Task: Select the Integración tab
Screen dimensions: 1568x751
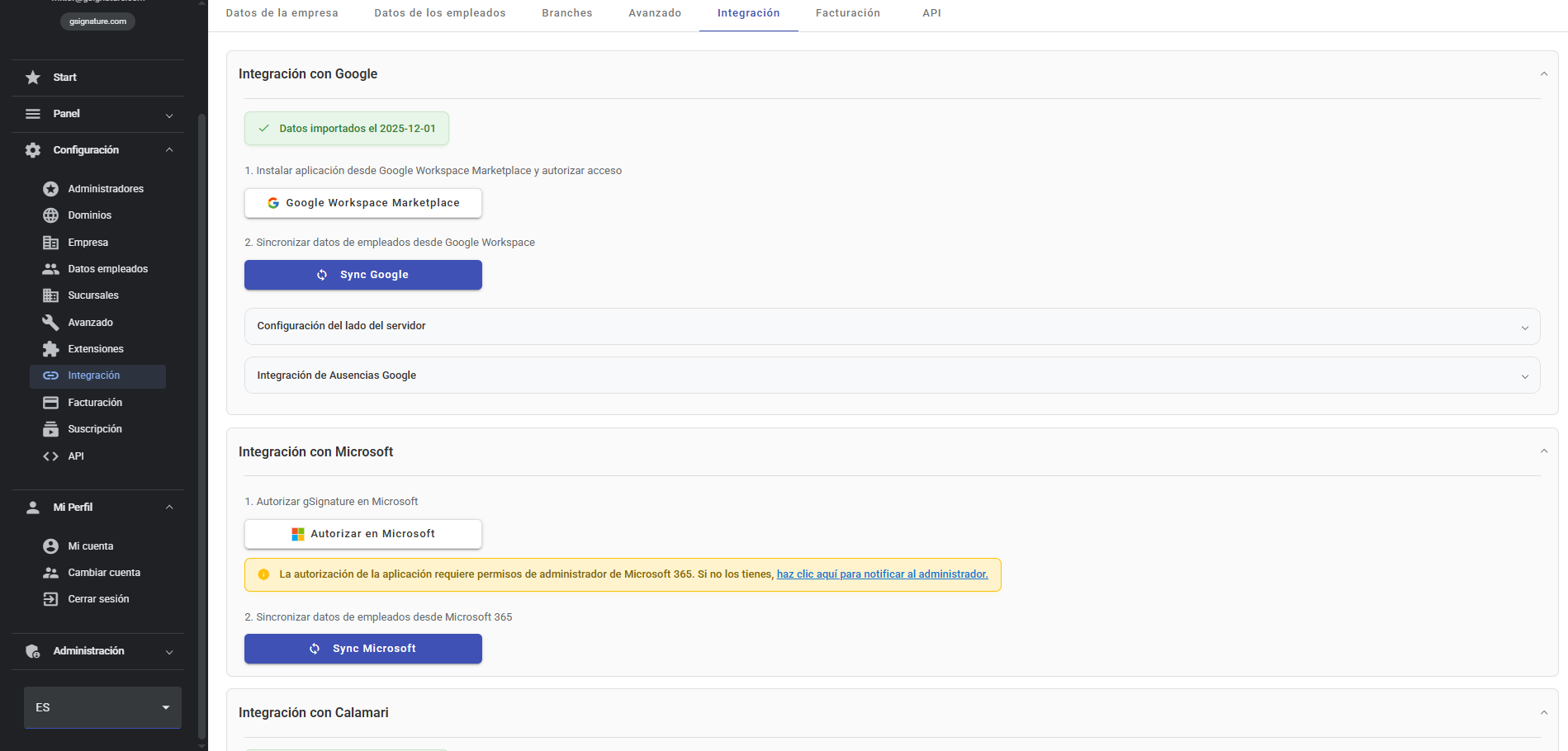Action: pyautogui.click(x=748, y=13)
